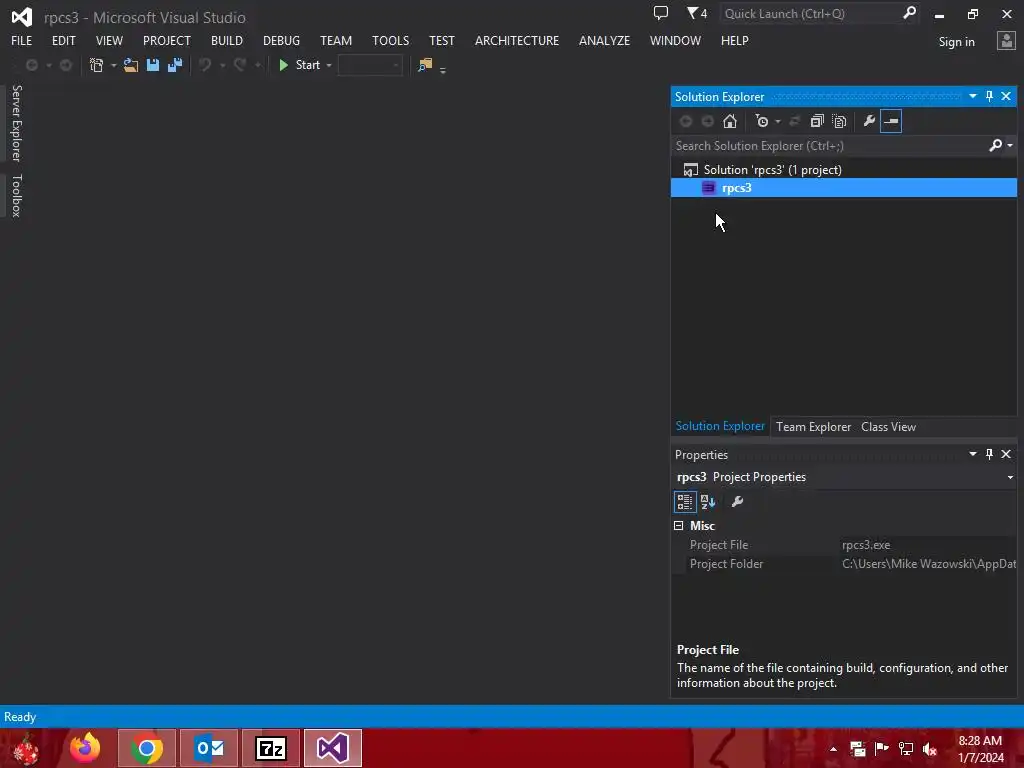Open the VIEW menu

pos(109,40)
